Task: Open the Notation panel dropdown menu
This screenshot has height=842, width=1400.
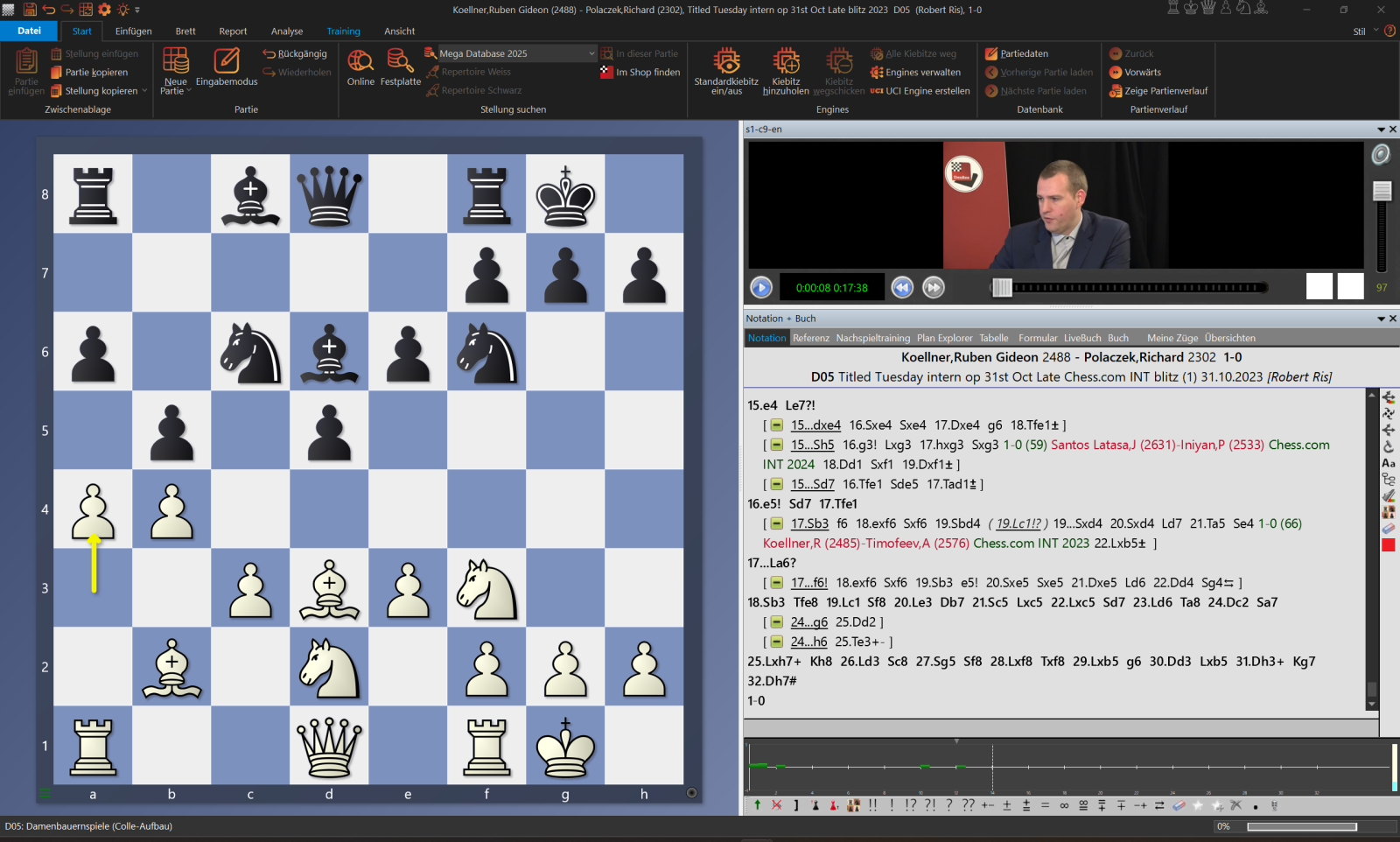Action: point(1381,319)
